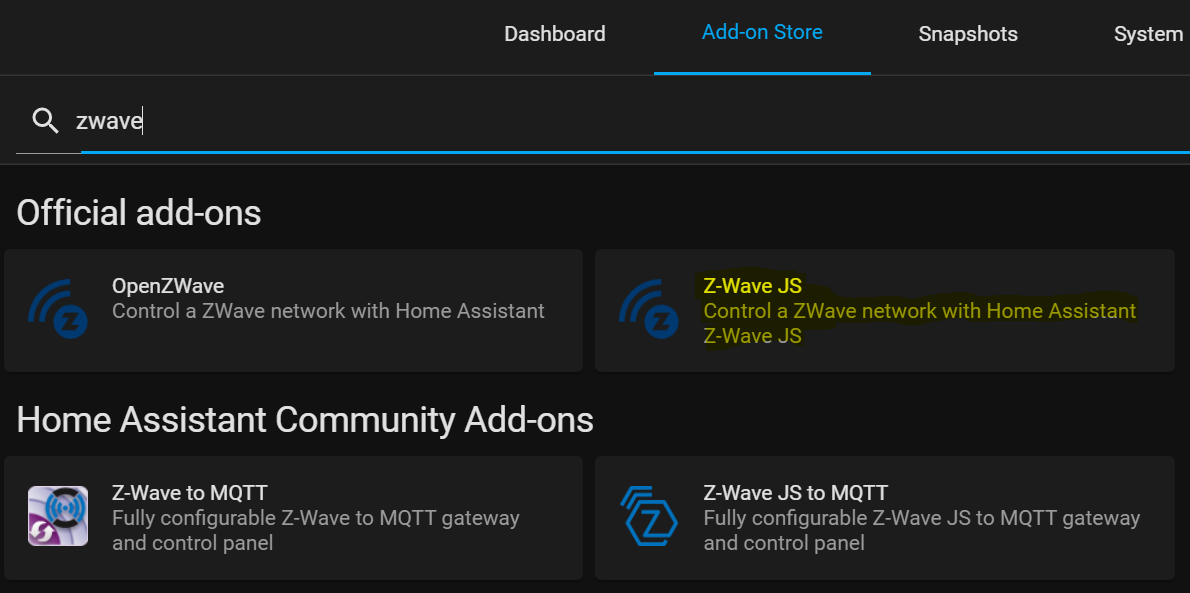Click the Z-Wave JS to MQTT hexagon icon
The height and width of the screenshot is (593, 1190).
[649, 516]
